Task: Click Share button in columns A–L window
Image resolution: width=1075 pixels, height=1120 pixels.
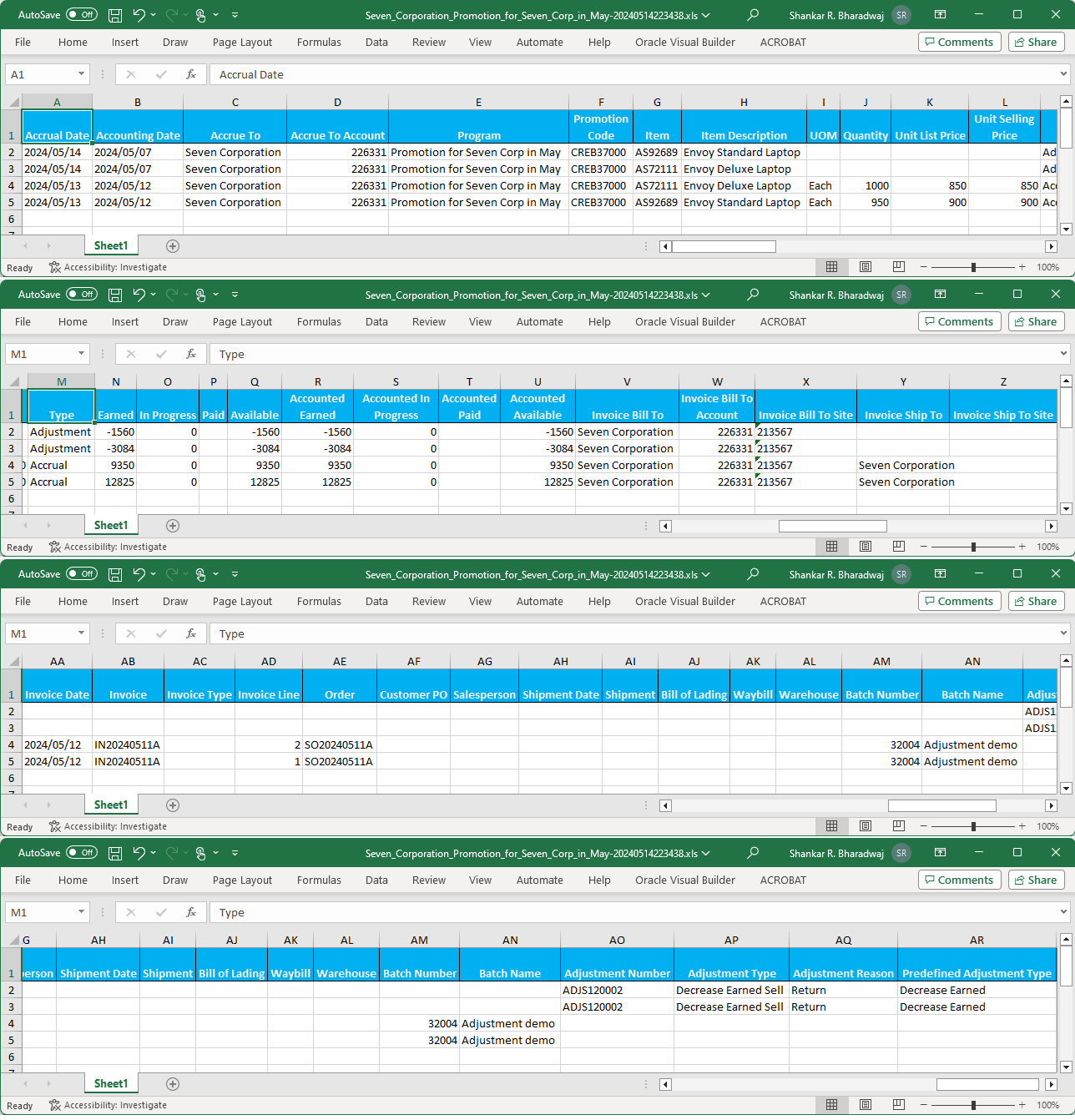Action: click(1035, 42)
